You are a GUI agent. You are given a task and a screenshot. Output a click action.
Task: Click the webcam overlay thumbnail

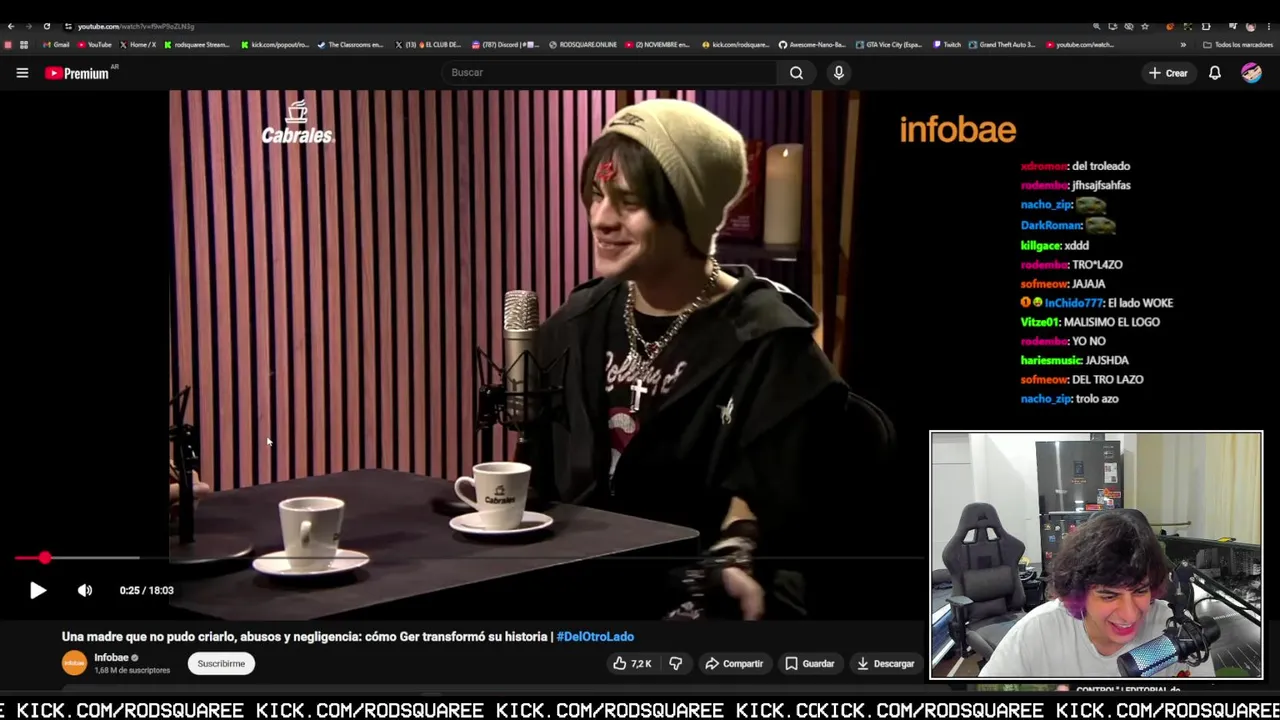[x=1096, y=555]
